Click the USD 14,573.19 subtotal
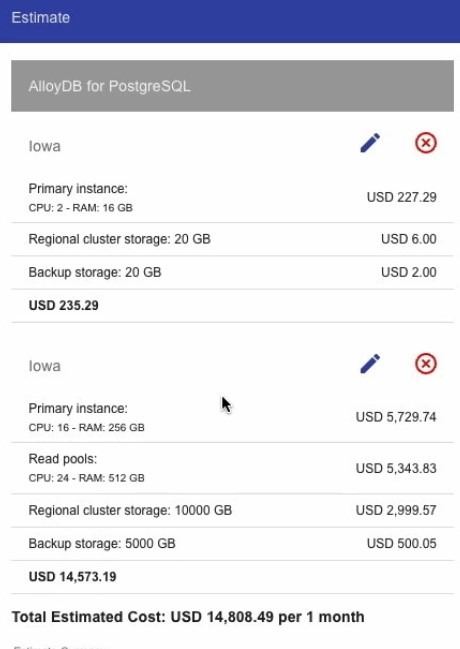The width and height of the screenshot is (460, 649). (72, 577)
